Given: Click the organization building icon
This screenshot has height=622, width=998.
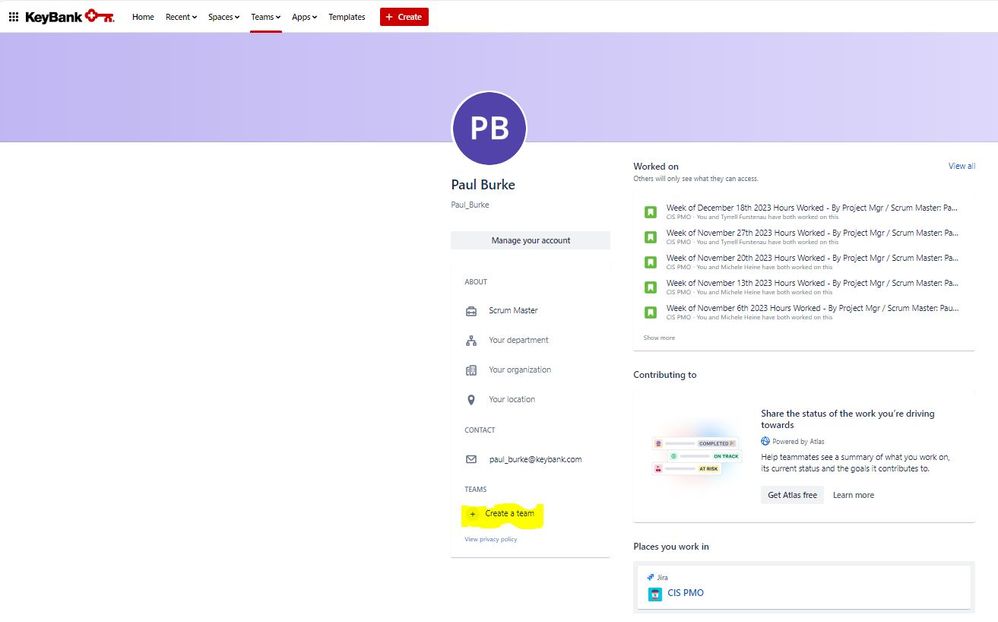Looking at the screenshot, I should pos(471,370).
